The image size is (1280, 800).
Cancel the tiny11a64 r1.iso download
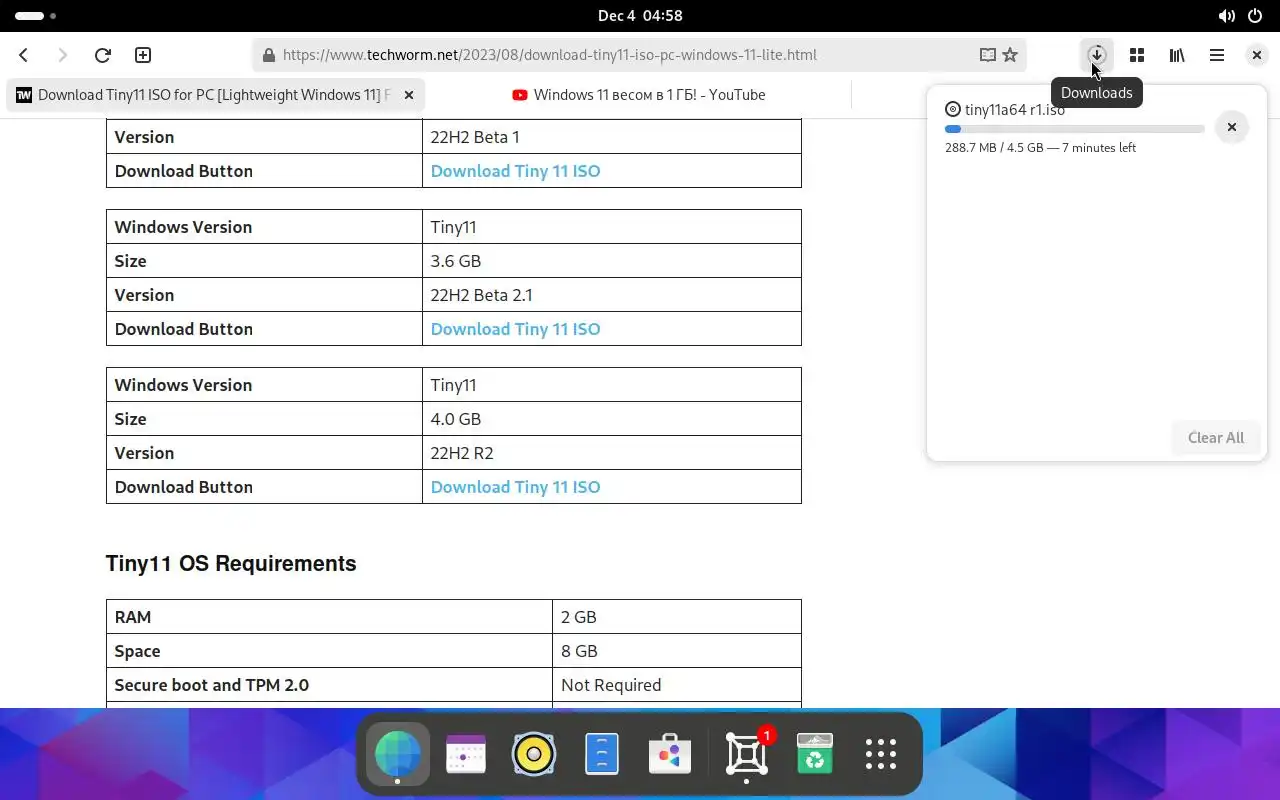pos(1232,127)
